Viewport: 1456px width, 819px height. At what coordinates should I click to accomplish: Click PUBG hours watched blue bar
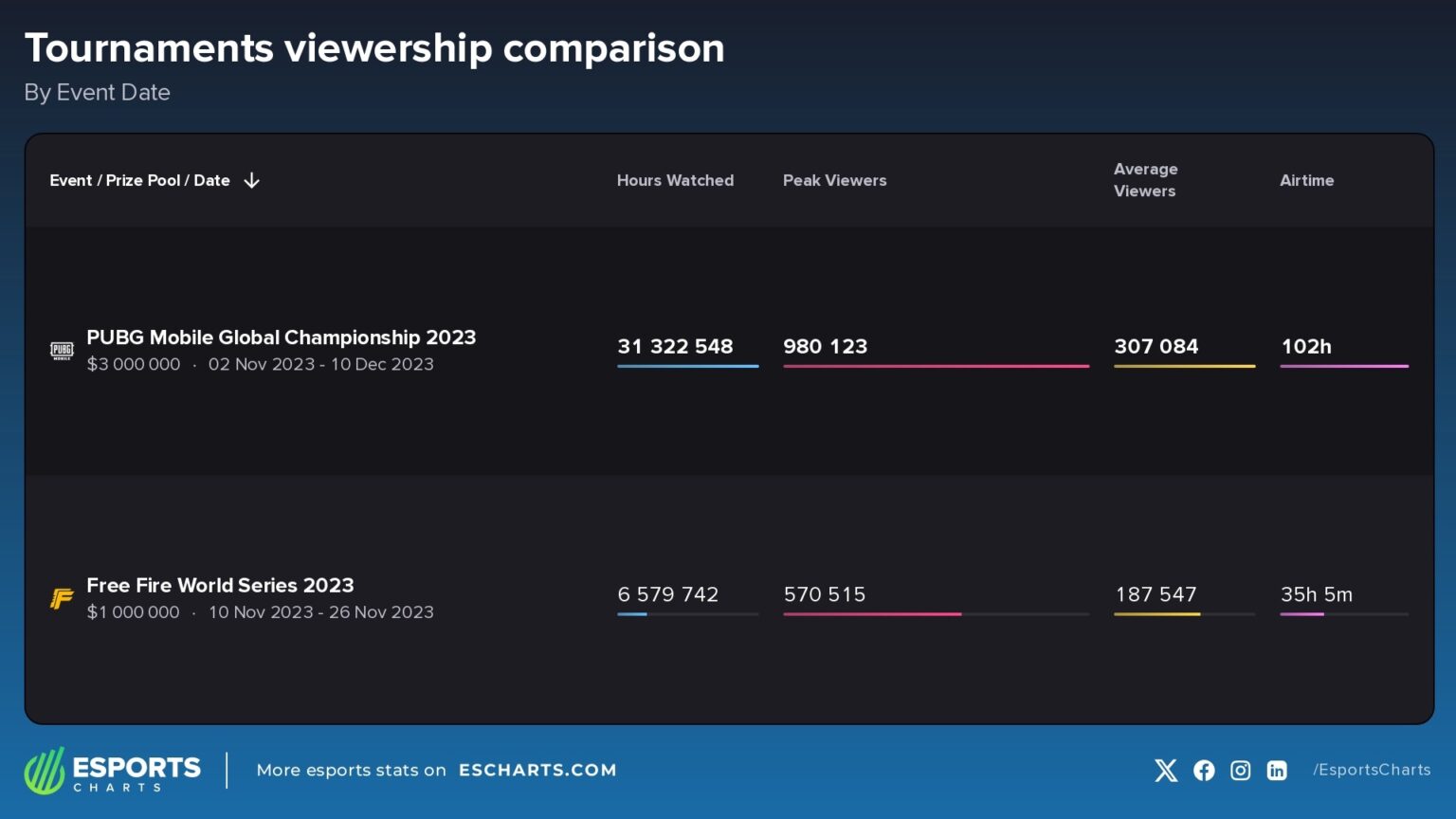click(x=688, y=366)
